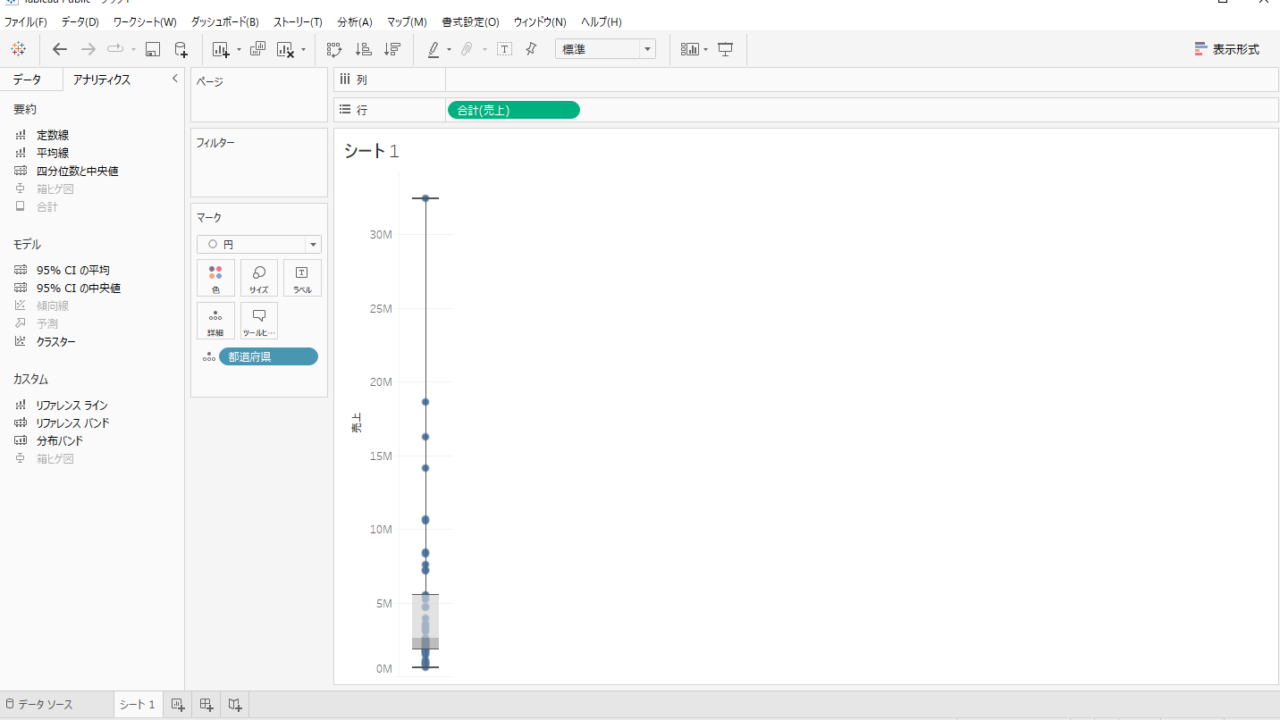
Task: Click the sort descending icon
Action: coord(392,49)
